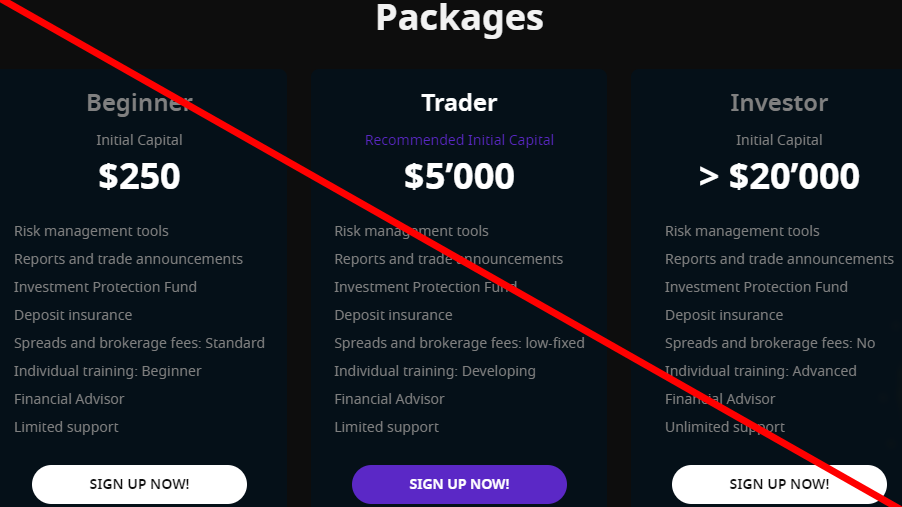
Task: Click the $5'000 price amount
Action: click(x=459, y=176)
